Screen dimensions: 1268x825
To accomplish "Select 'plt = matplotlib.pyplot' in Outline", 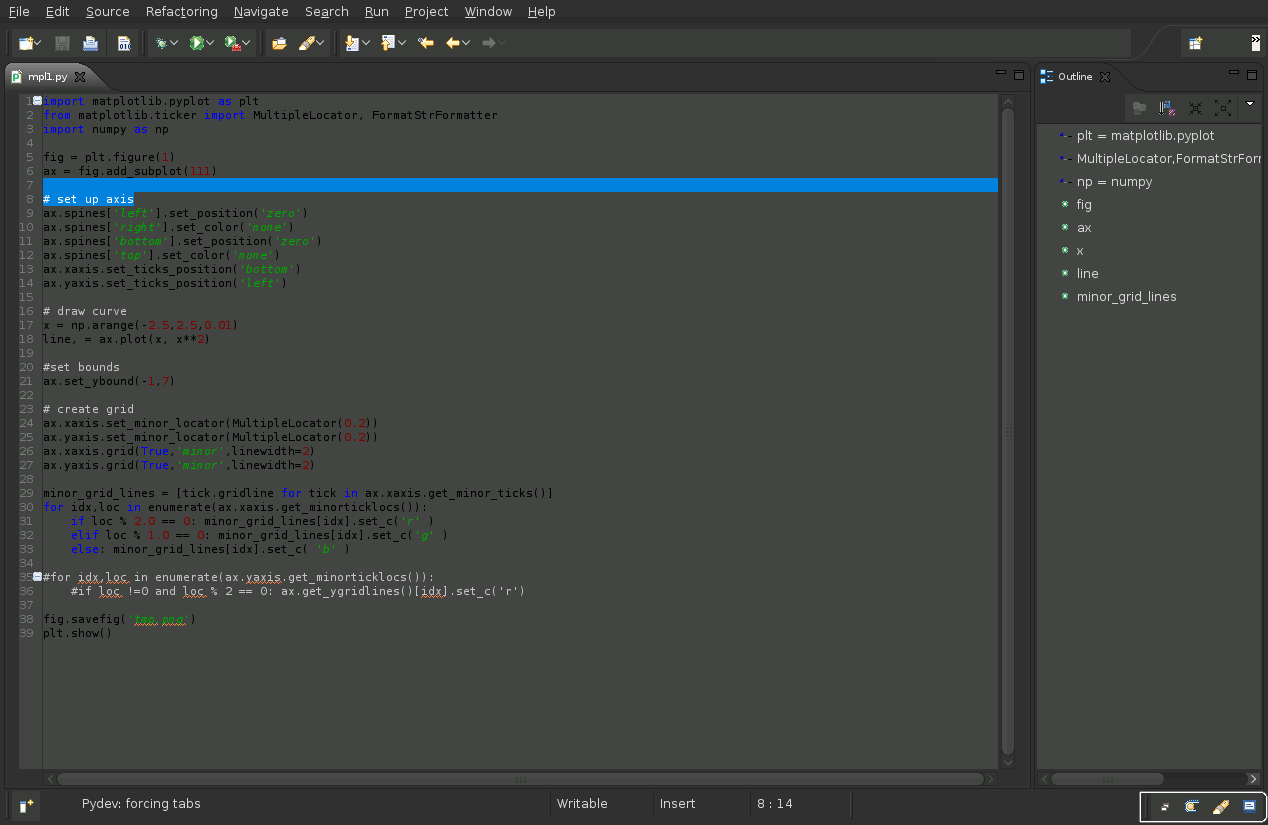I will click(x=1146, y=136).
